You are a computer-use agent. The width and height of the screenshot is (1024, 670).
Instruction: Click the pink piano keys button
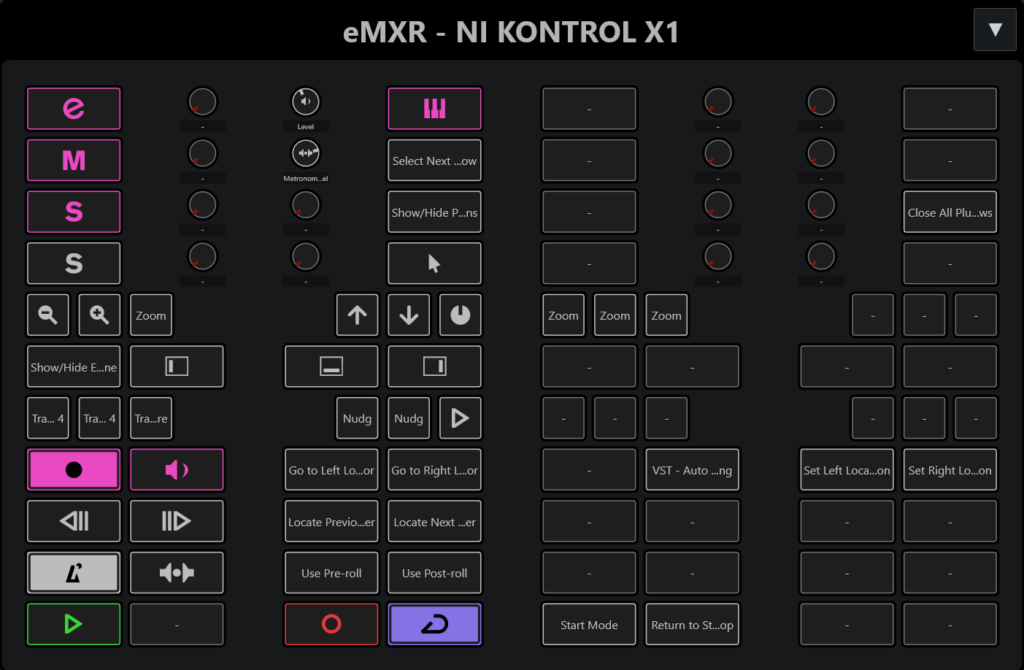pos(434,108)
